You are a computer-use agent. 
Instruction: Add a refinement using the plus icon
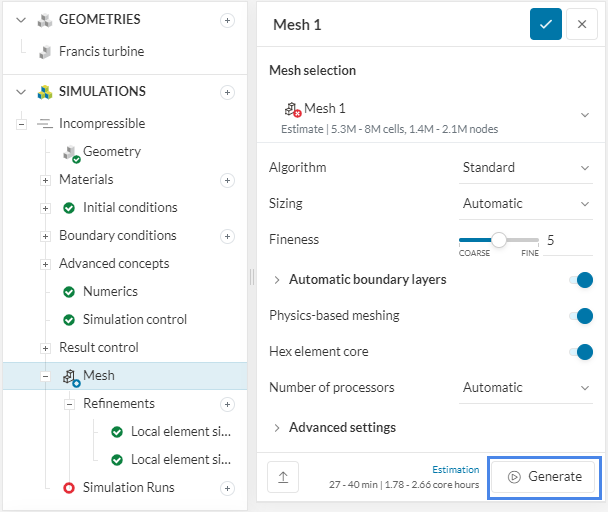[x=227, y=404]
